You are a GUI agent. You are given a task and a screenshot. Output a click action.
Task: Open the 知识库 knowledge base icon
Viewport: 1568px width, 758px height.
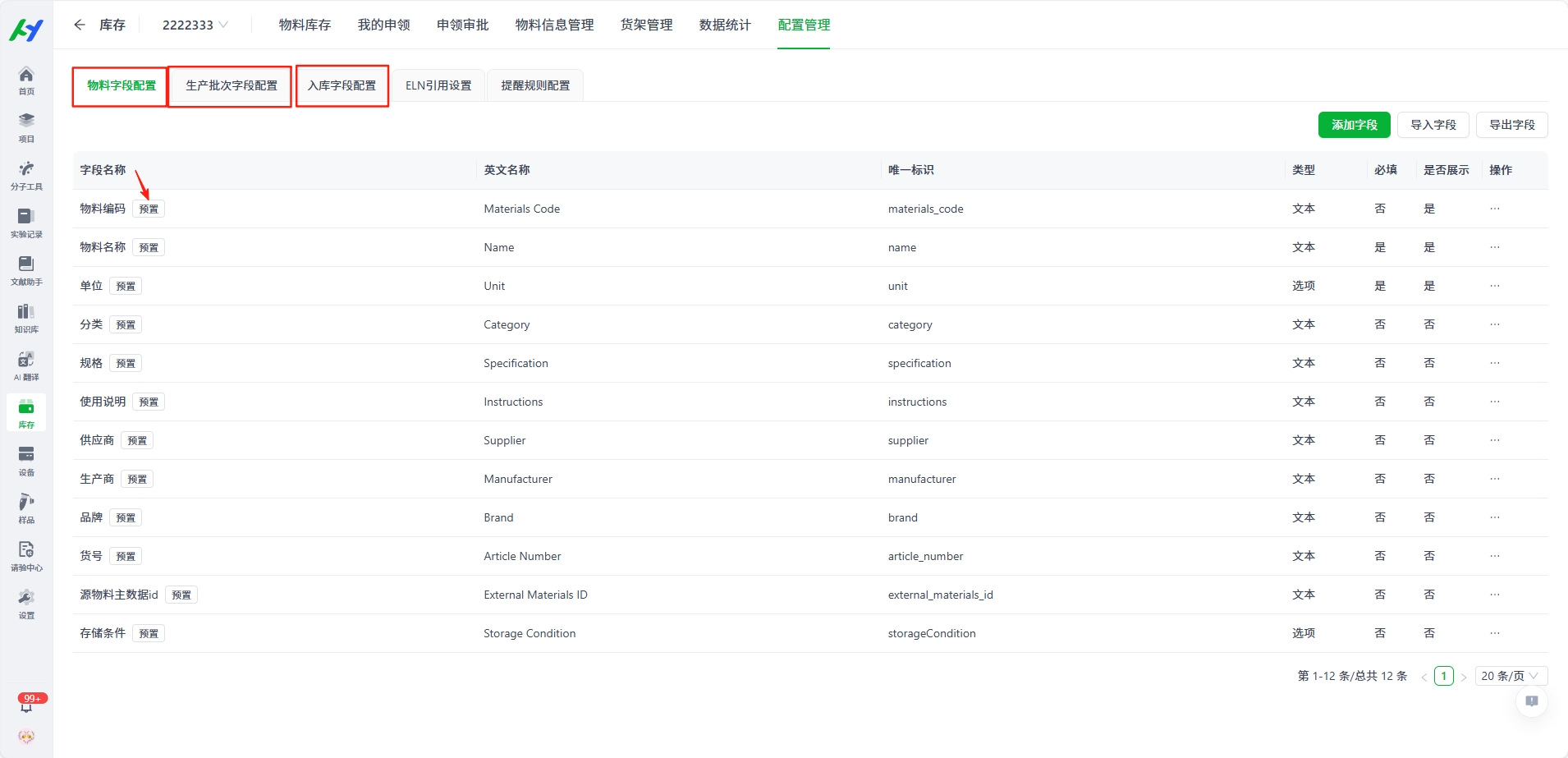coord(26,318)
